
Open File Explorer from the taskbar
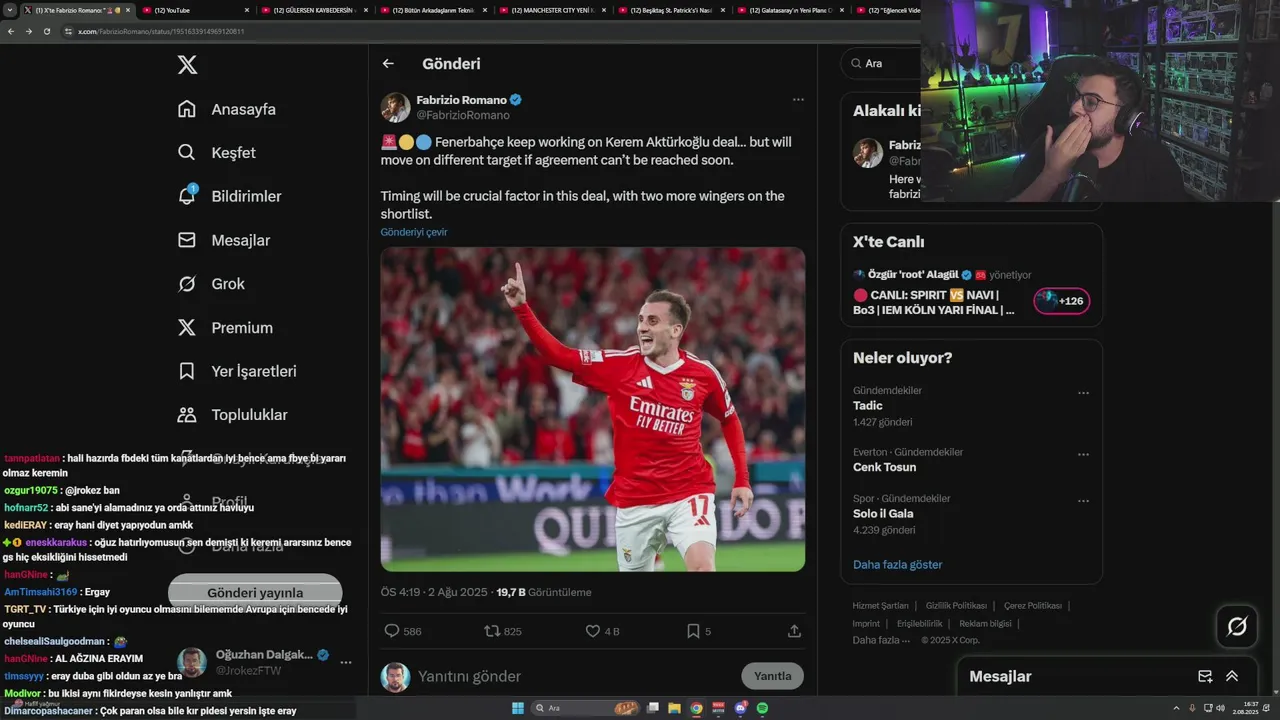(675, 708)
